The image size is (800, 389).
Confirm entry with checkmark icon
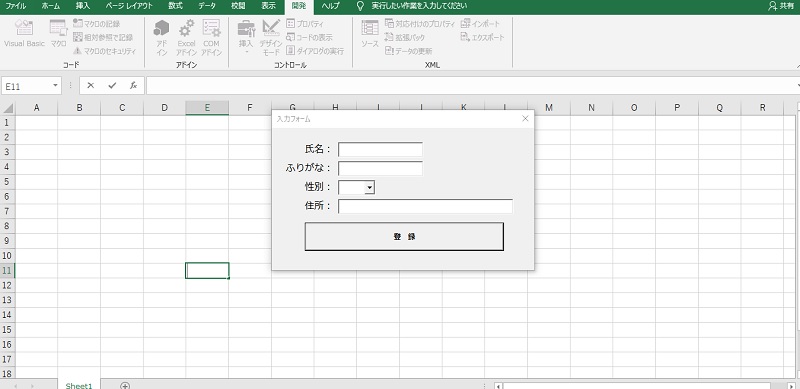[112, 86]
